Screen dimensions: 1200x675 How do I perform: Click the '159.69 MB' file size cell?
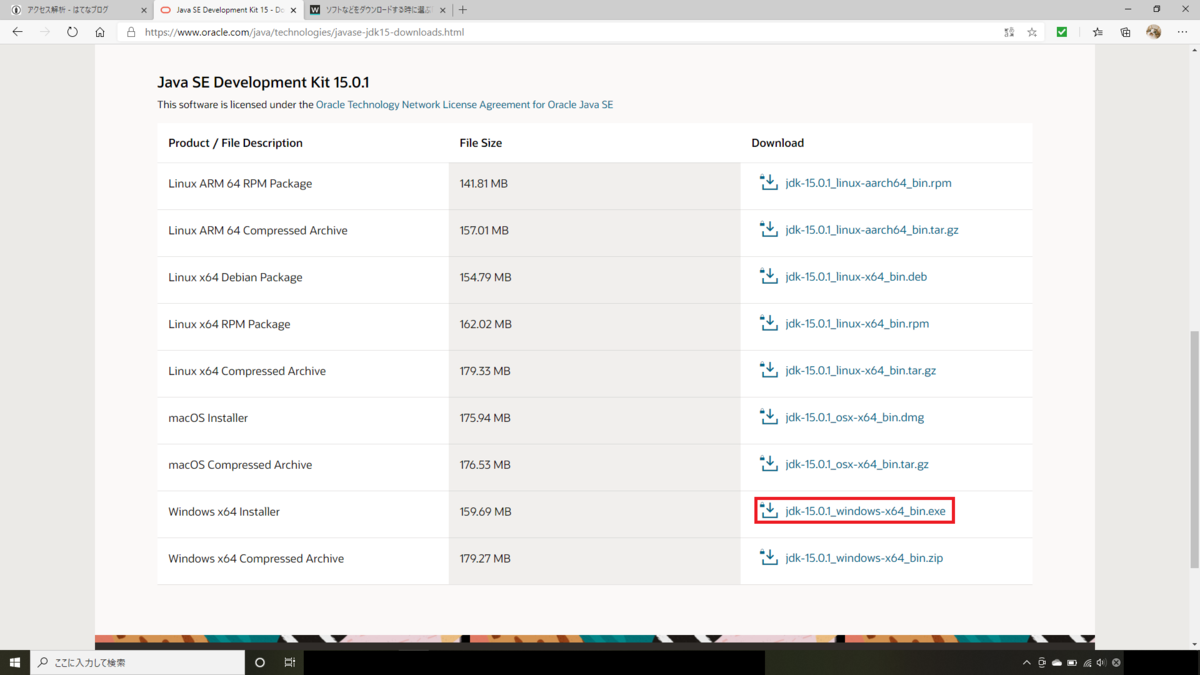[x=595, y=512]
